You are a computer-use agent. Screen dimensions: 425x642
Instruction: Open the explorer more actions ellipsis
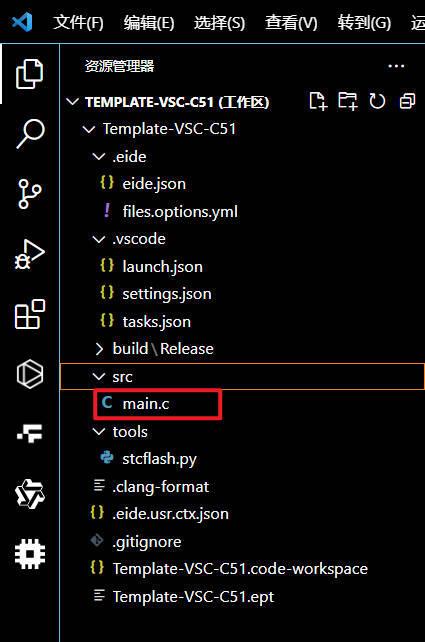tap(396, 66)
